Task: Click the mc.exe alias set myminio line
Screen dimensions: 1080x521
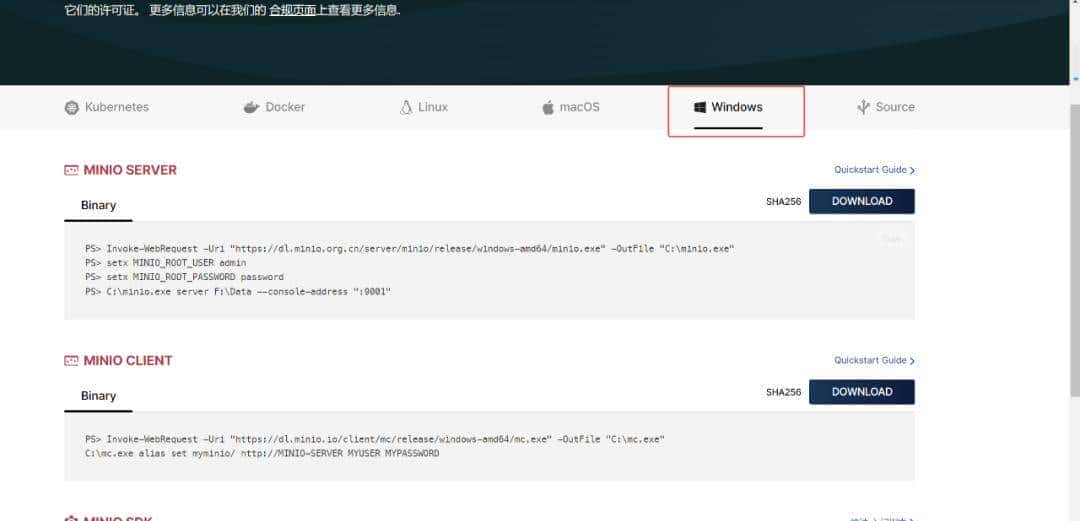Action: coord(262,453)
